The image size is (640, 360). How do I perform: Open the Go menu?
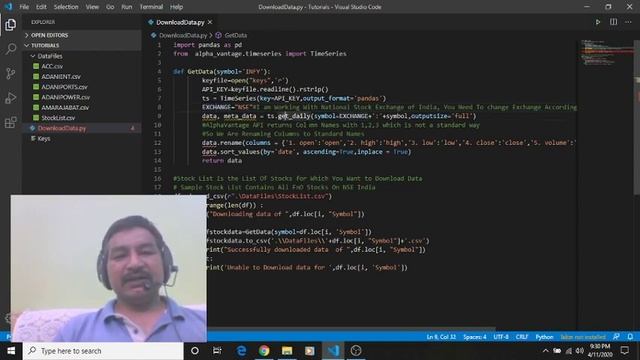[x=110, y=7]
